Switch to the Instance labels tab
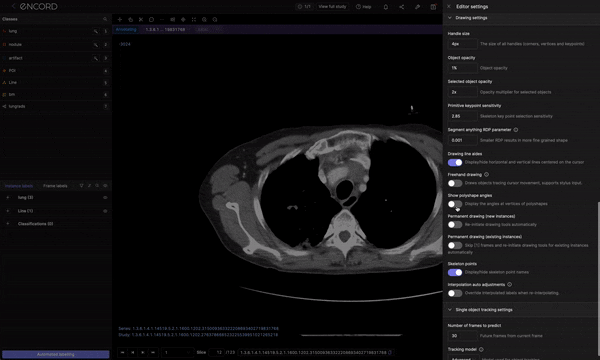The width and height of the screenshot is (600, 360). pos(19,186)
